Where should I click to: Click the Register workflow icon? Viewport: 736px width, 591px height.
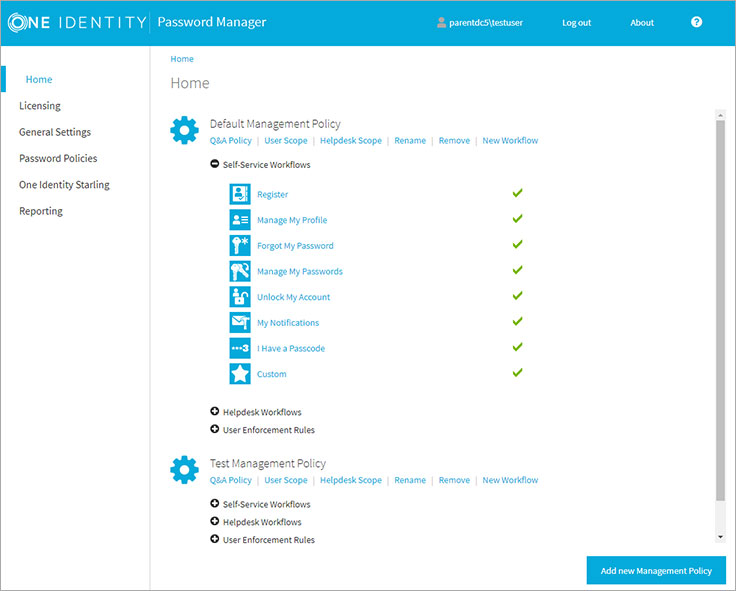(x=240, y=194)
